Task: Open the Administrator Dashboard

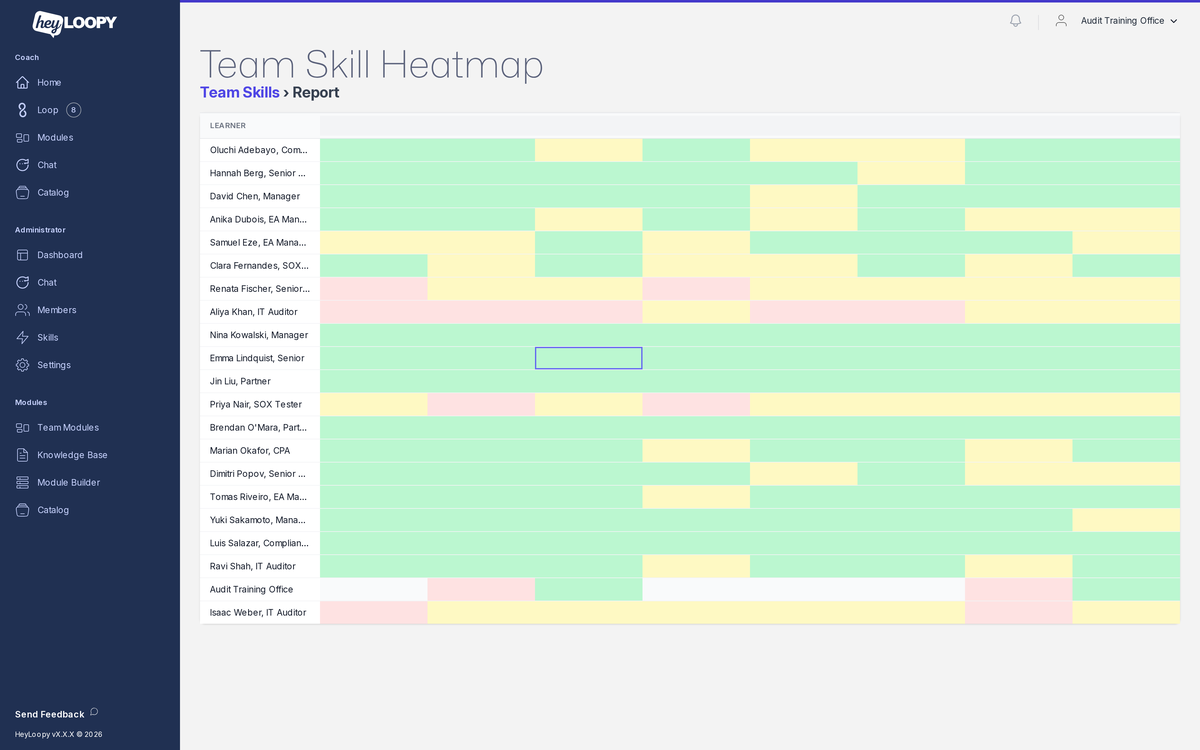Action: [60, 255]
